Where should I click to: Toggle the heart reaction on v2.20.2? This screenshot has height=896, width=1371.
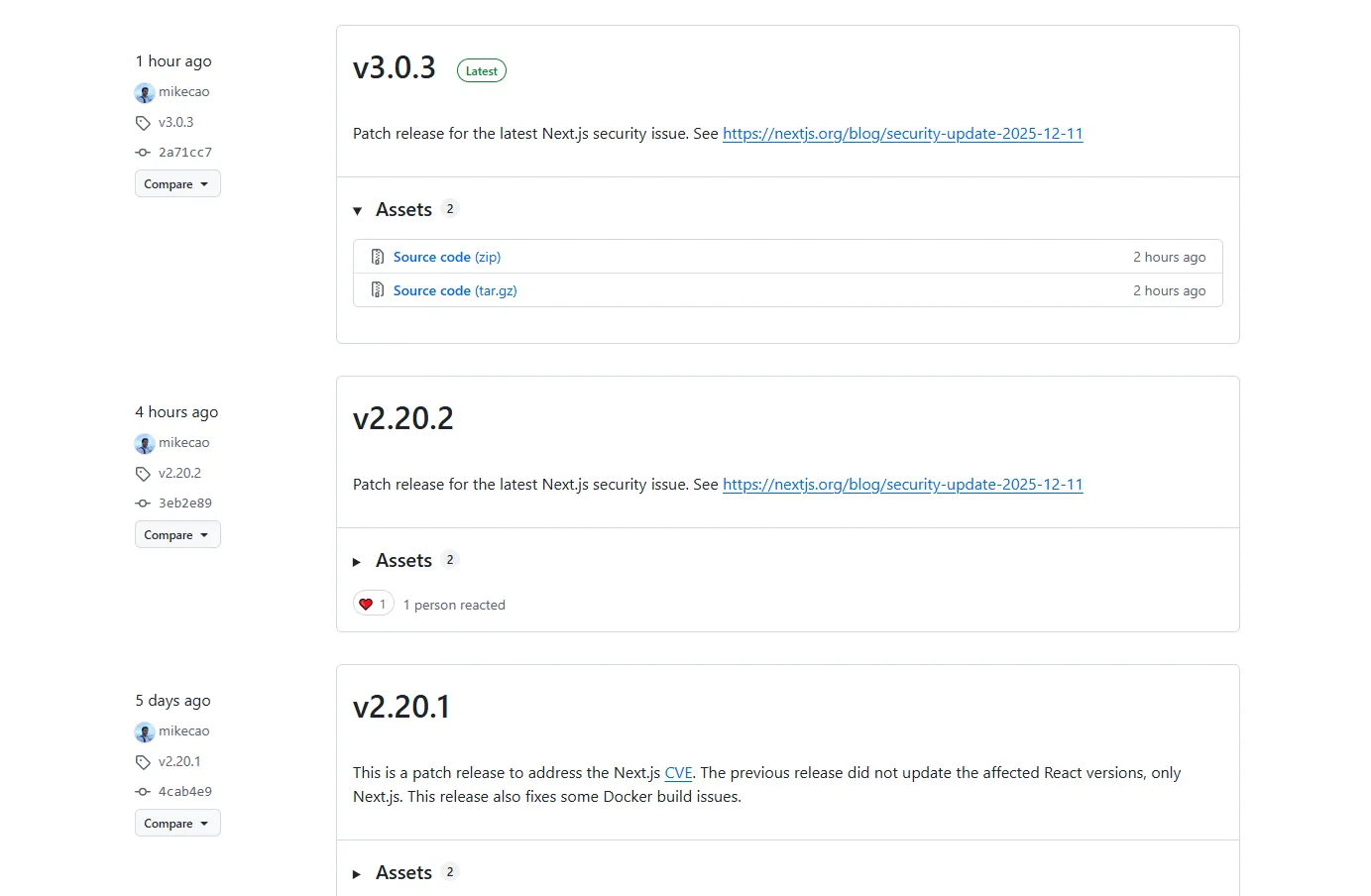click(374, 604)
